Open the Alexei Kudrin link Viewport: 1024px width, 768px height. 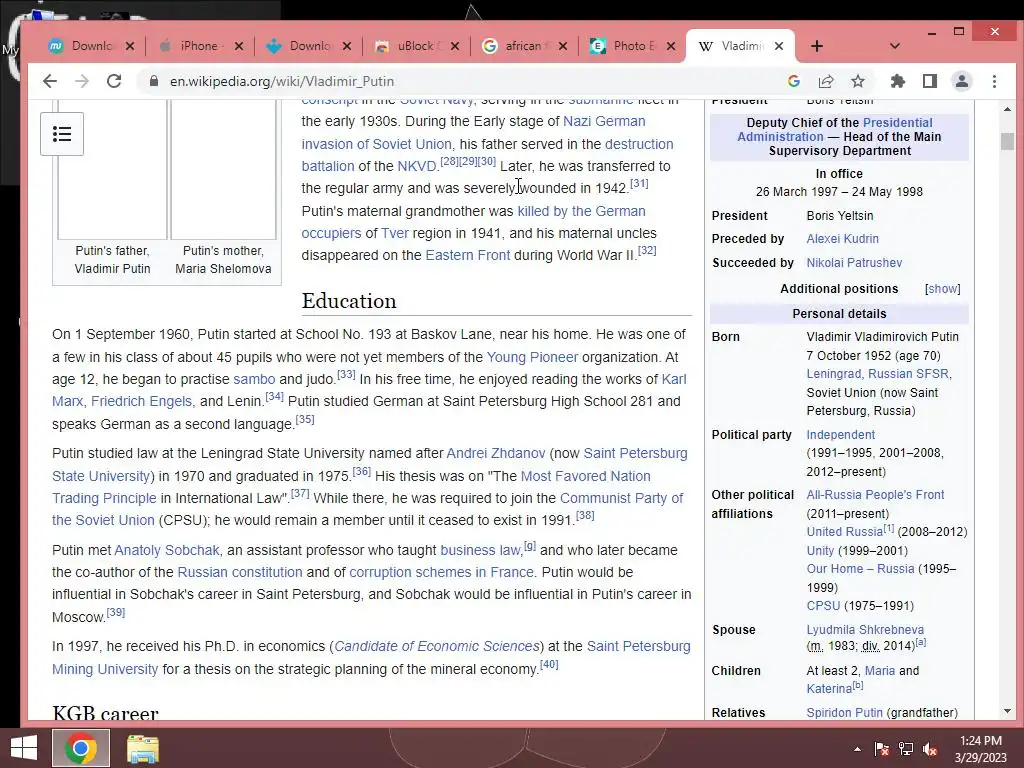[842, 239]
